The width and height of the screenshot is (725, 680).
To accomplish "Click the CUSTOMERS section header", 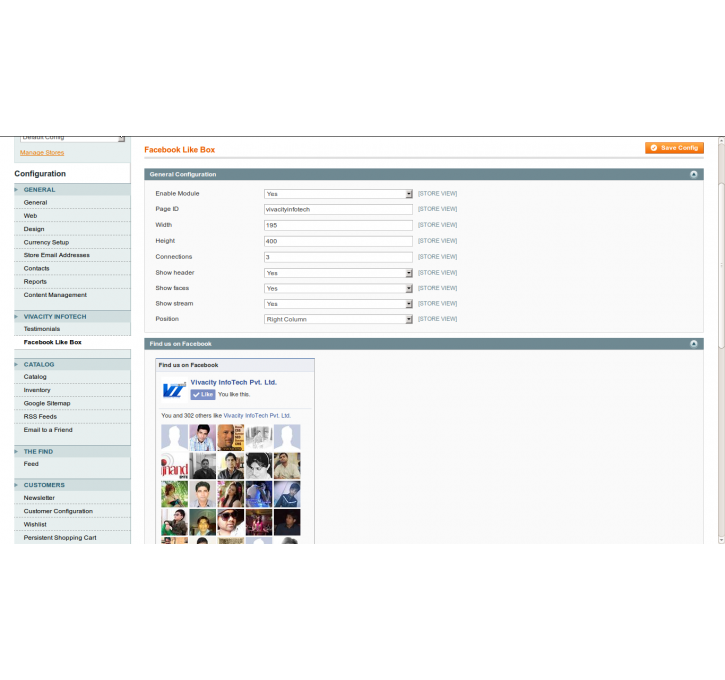I will click(72, 485).
